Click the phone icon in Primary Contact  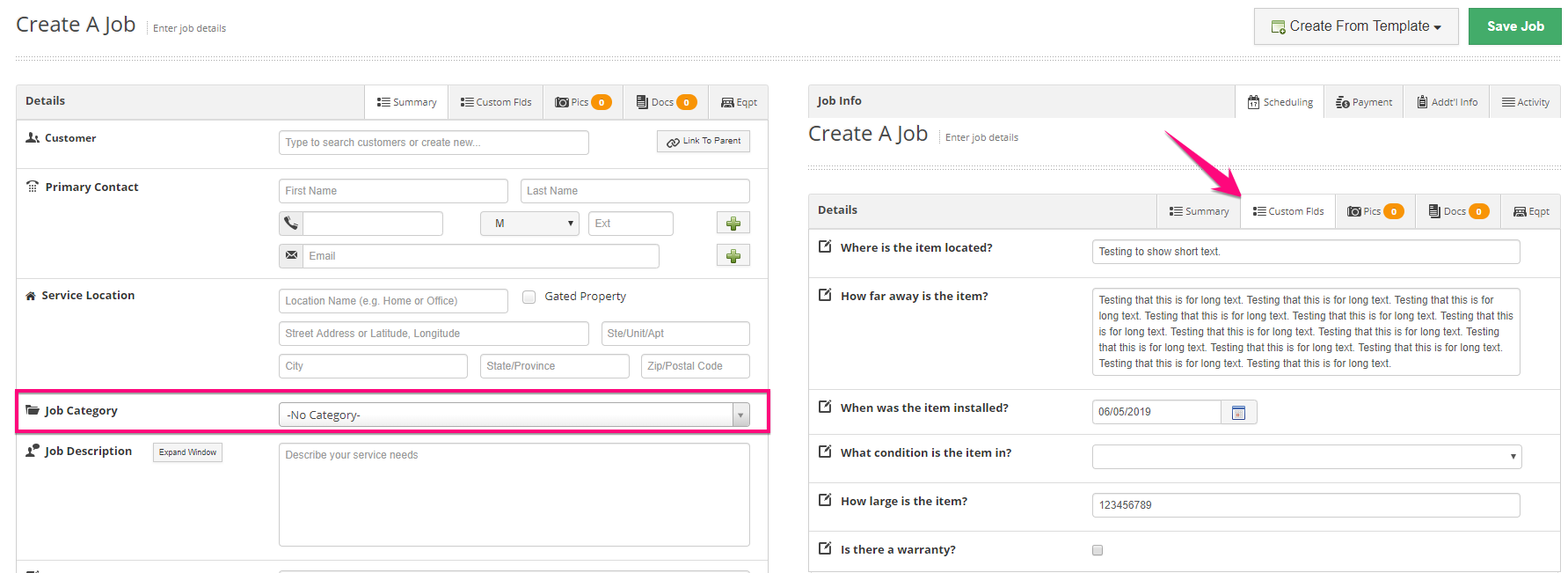[x=291, y=224]
